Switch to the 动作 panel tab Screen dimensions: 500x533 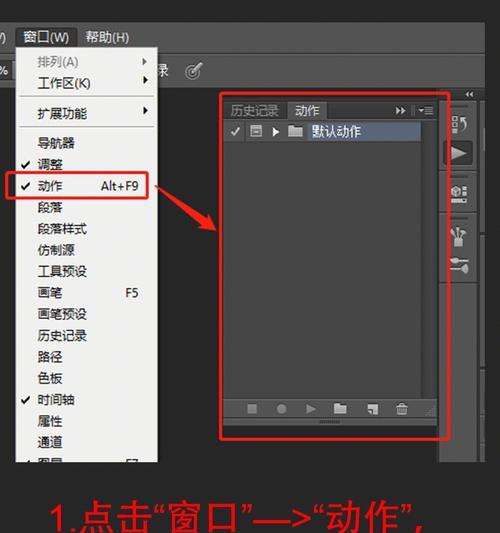(x=307, y=111)
